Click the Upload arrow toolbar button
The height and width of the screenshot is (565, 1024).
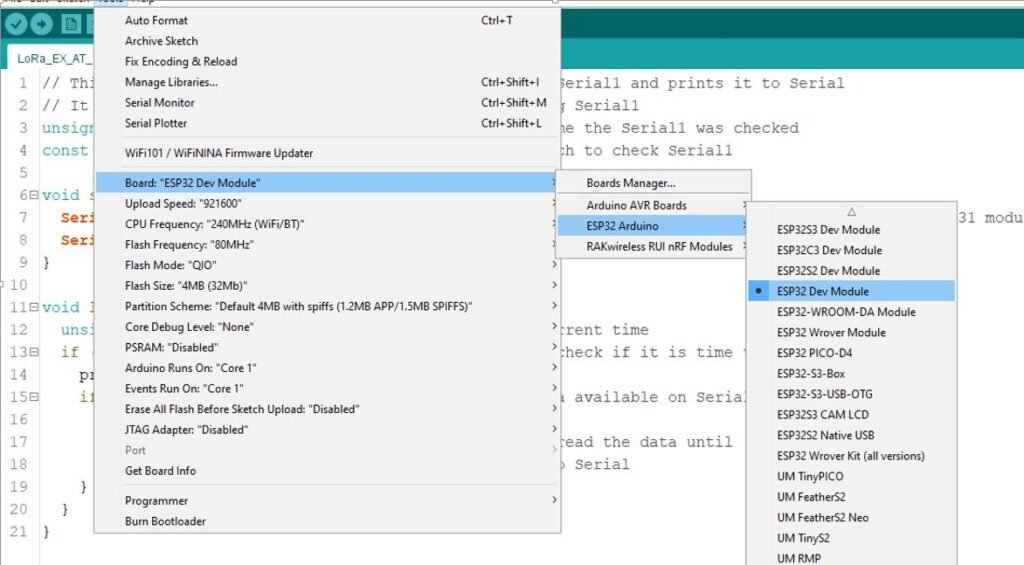click(x=42, y=24)
